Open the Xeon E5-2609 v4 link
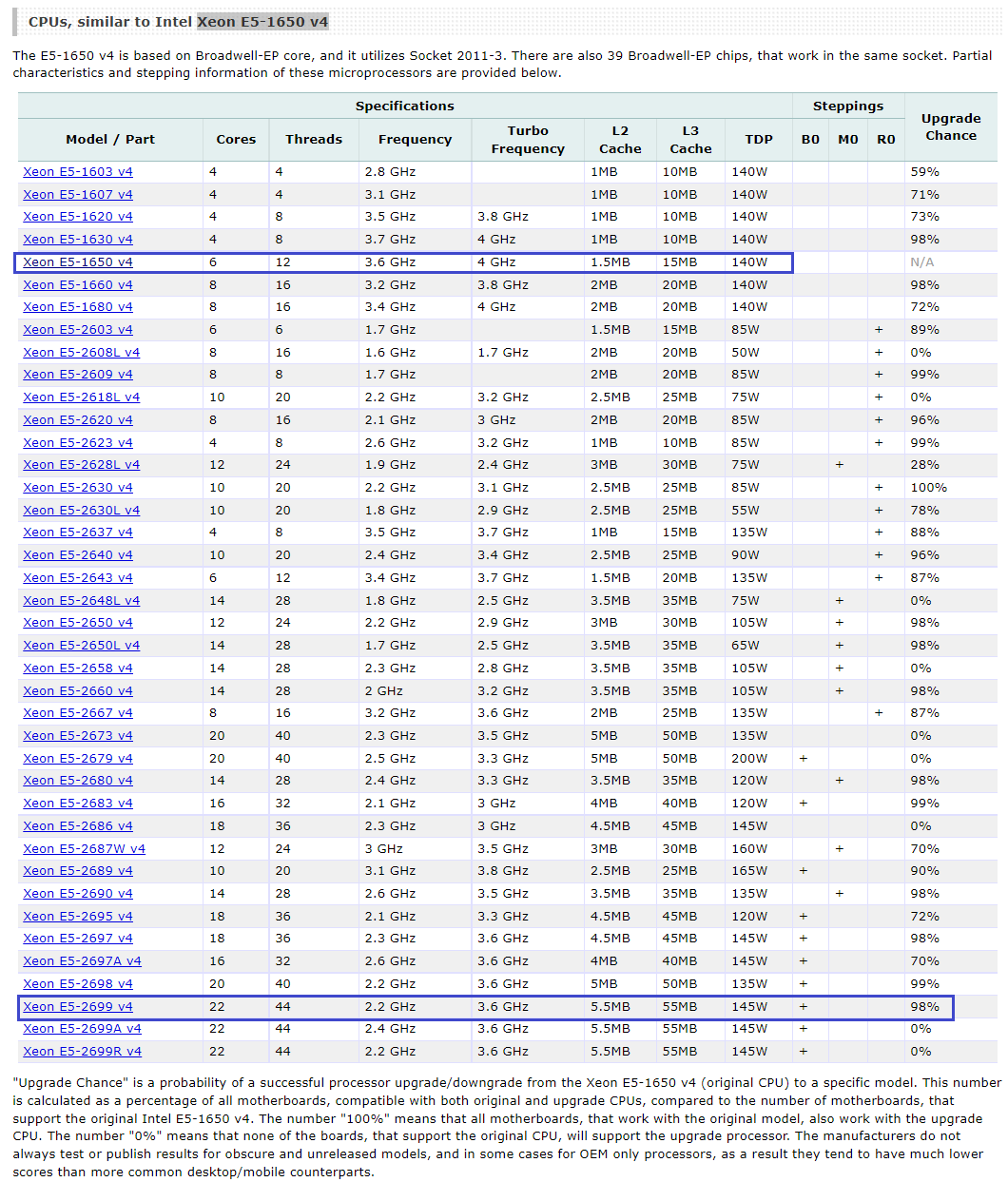This screenshot has height=1182, width=1008. click(78, 375)
